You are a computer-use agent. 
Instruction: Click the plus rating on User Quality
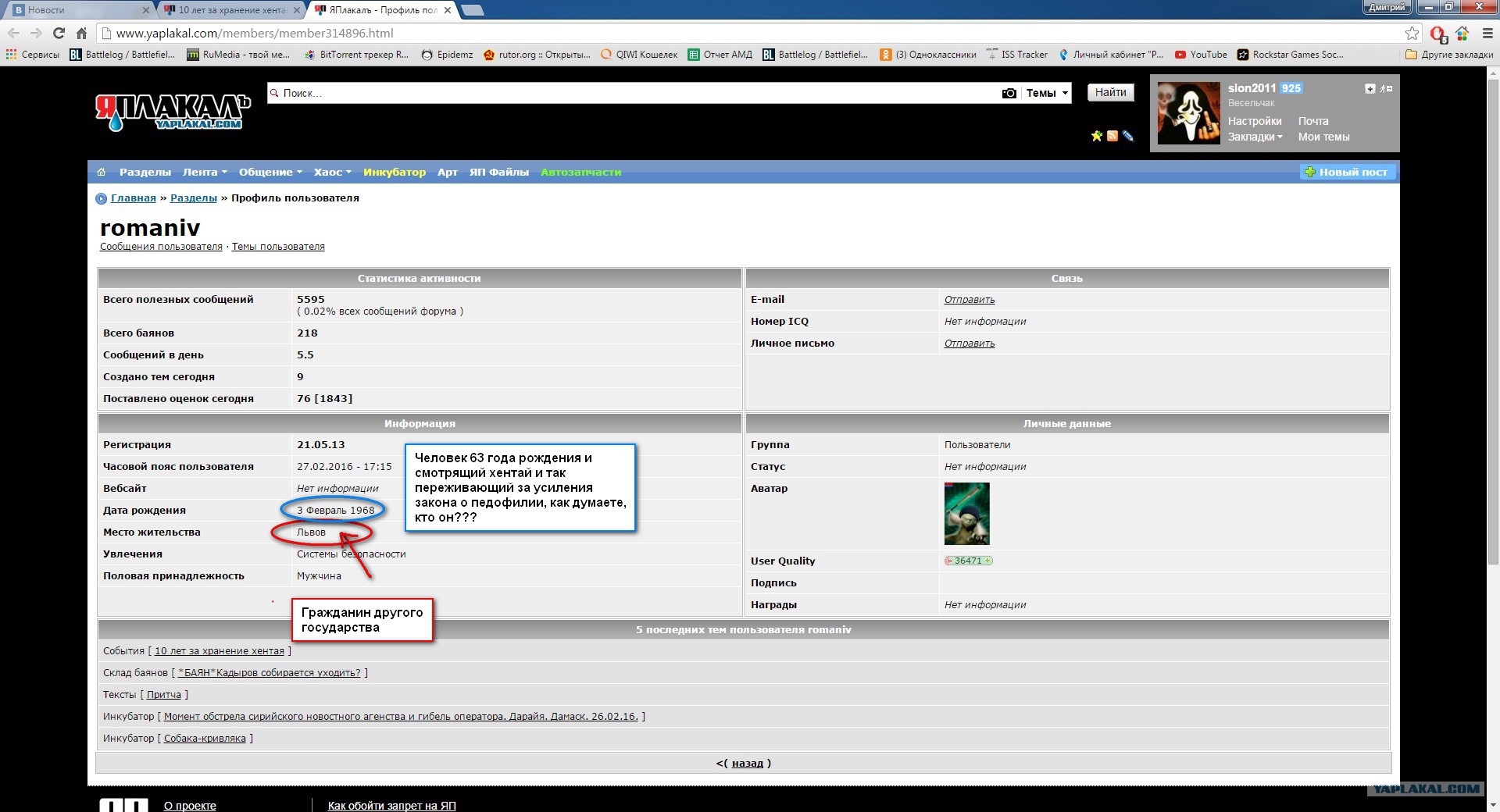click(x=988, y=561)
